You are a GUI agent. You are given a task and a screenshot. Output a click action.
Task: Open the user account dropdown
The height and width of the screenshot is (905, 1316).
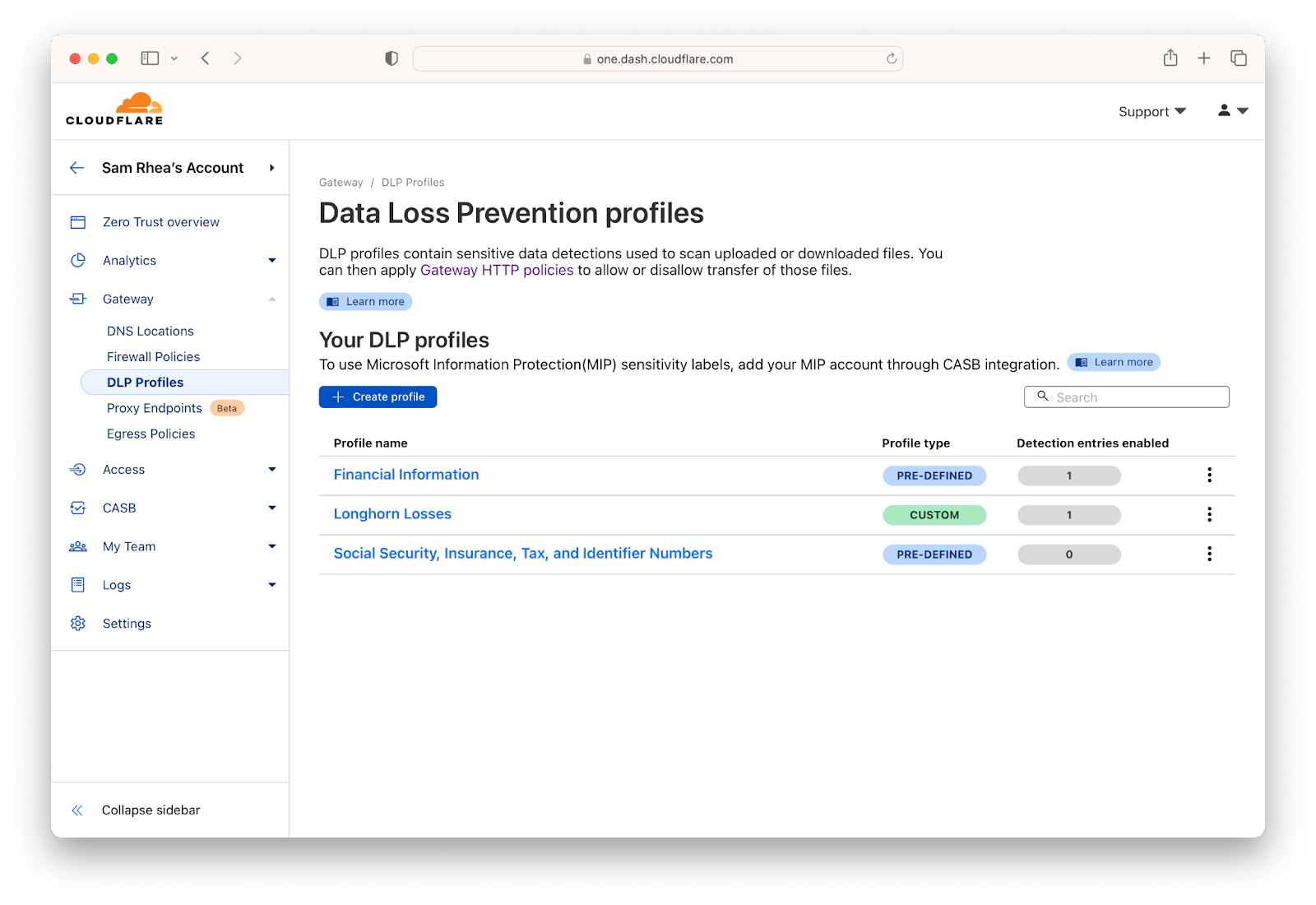(x=1233, y=111)
